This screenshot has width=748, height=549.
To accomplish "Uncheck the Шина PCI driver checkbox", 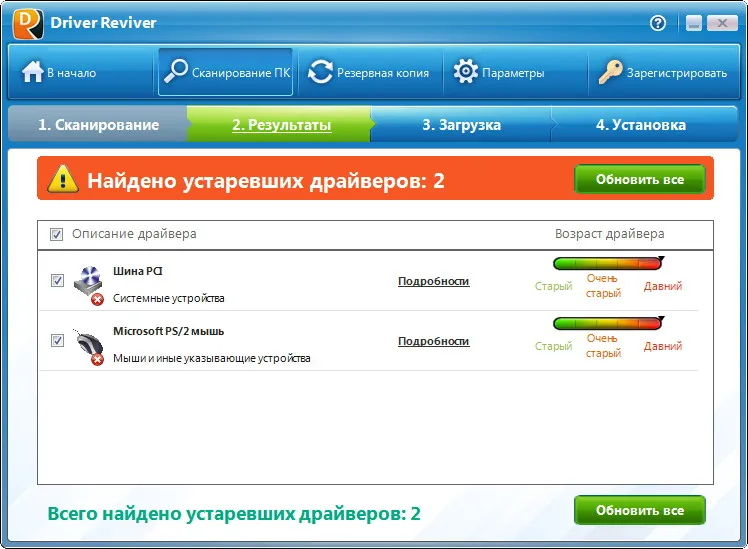I will click(x=57, y=280).
